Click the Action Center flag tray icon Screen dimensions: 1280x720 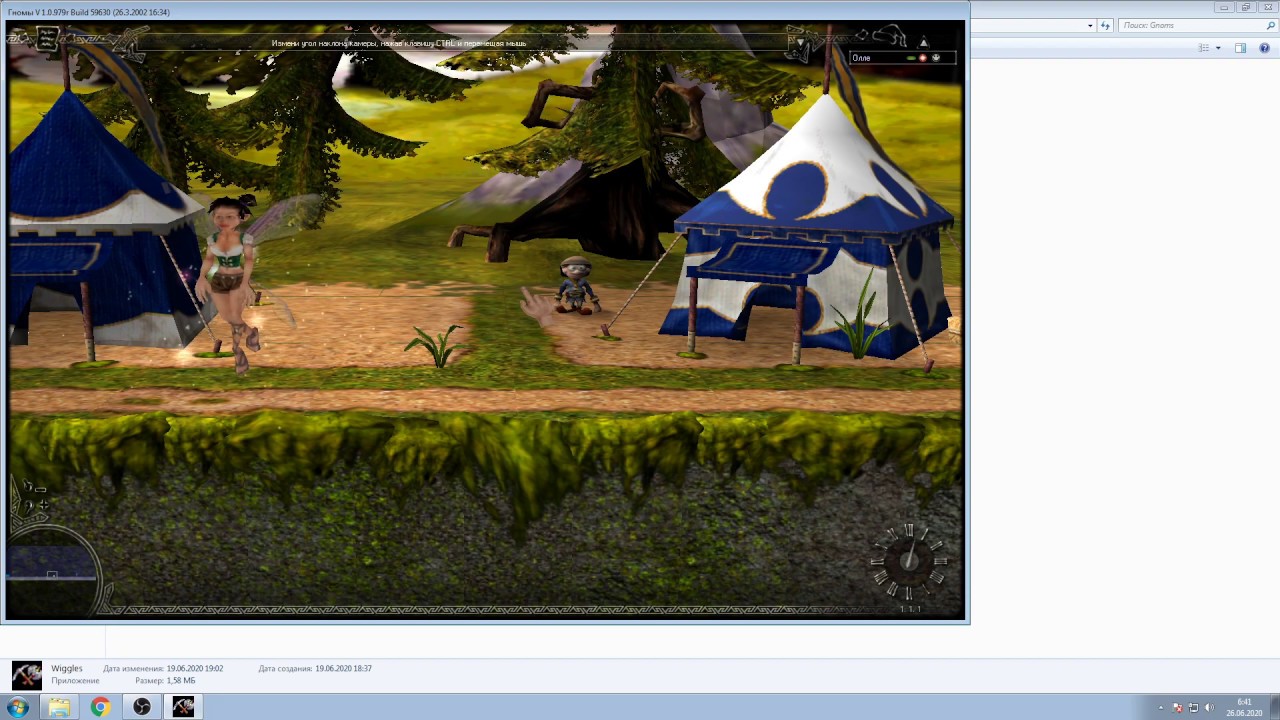coord(1177,708)
